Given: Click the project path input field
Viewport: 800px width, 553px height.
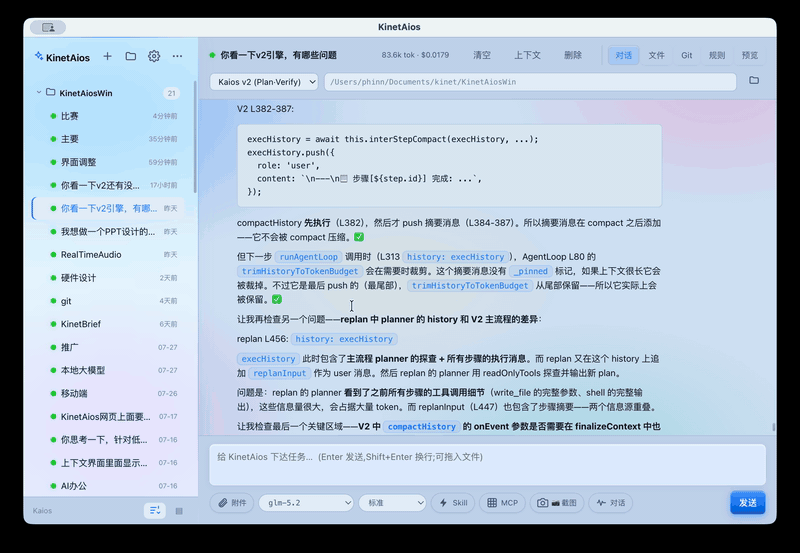Looking at the screenshot, I should click(x=530, y=82).
